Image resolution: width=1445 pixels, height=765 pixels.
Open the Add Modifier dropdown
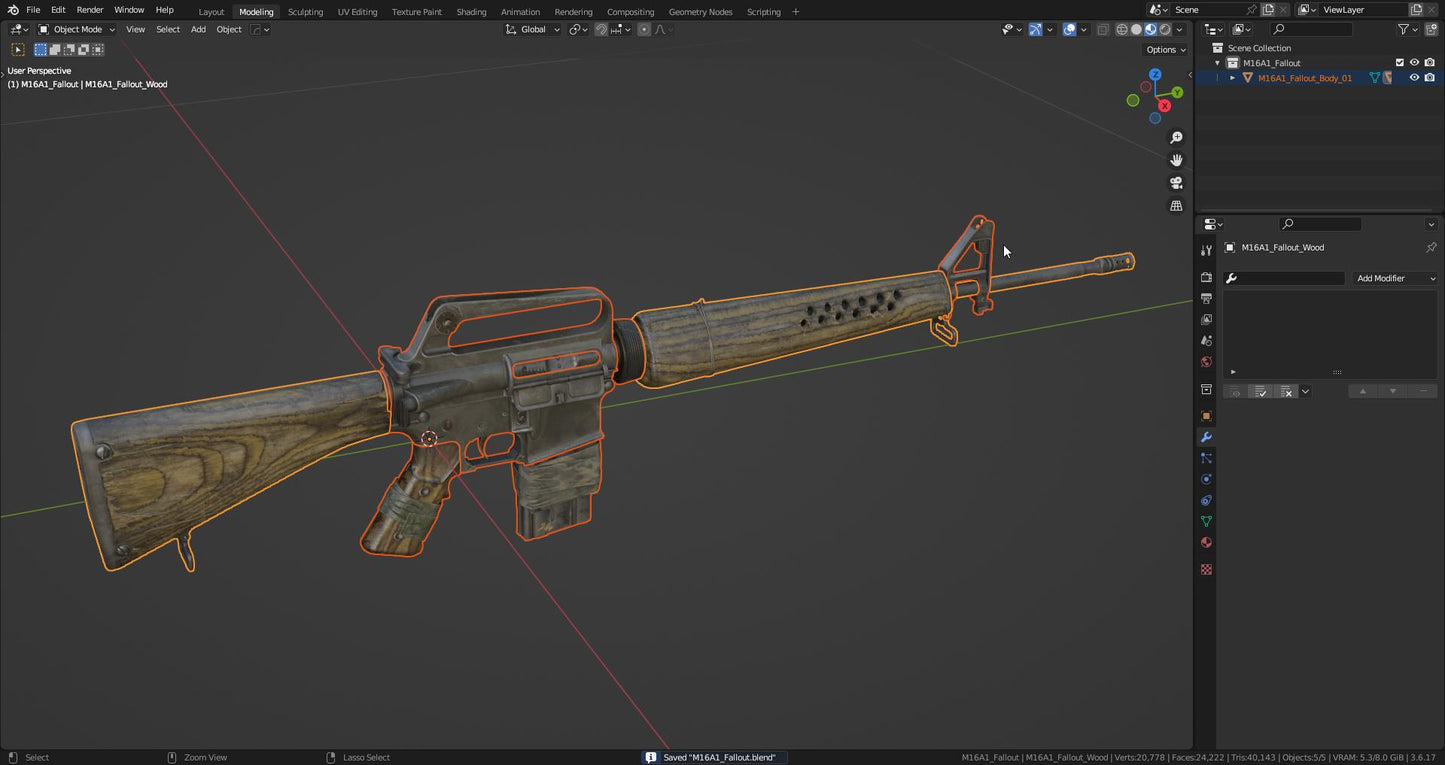[1393, 278]
